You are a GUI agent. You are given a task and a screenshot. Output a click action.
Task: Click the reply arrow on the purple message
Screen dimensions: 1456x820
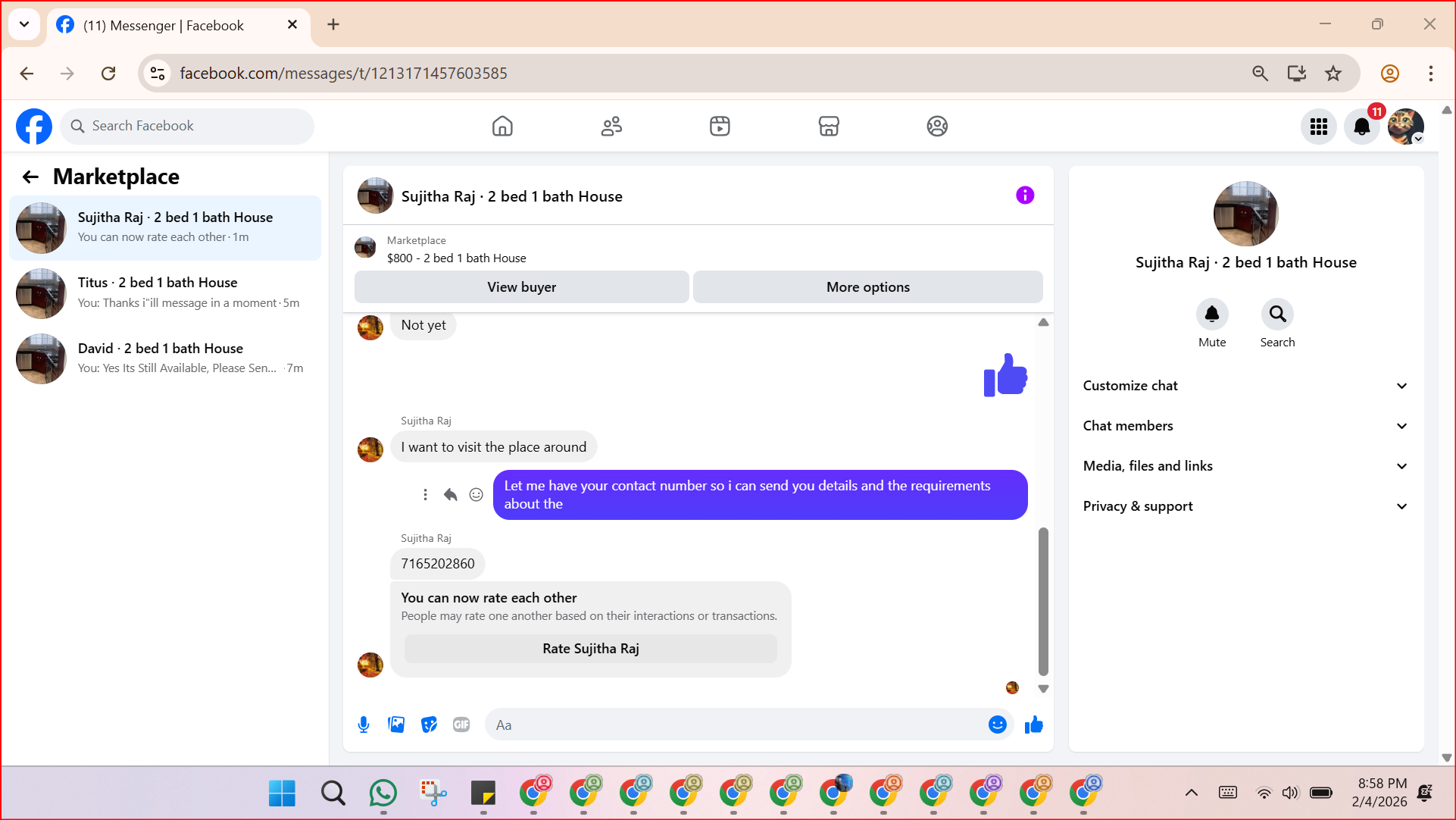tap(450, 495)
